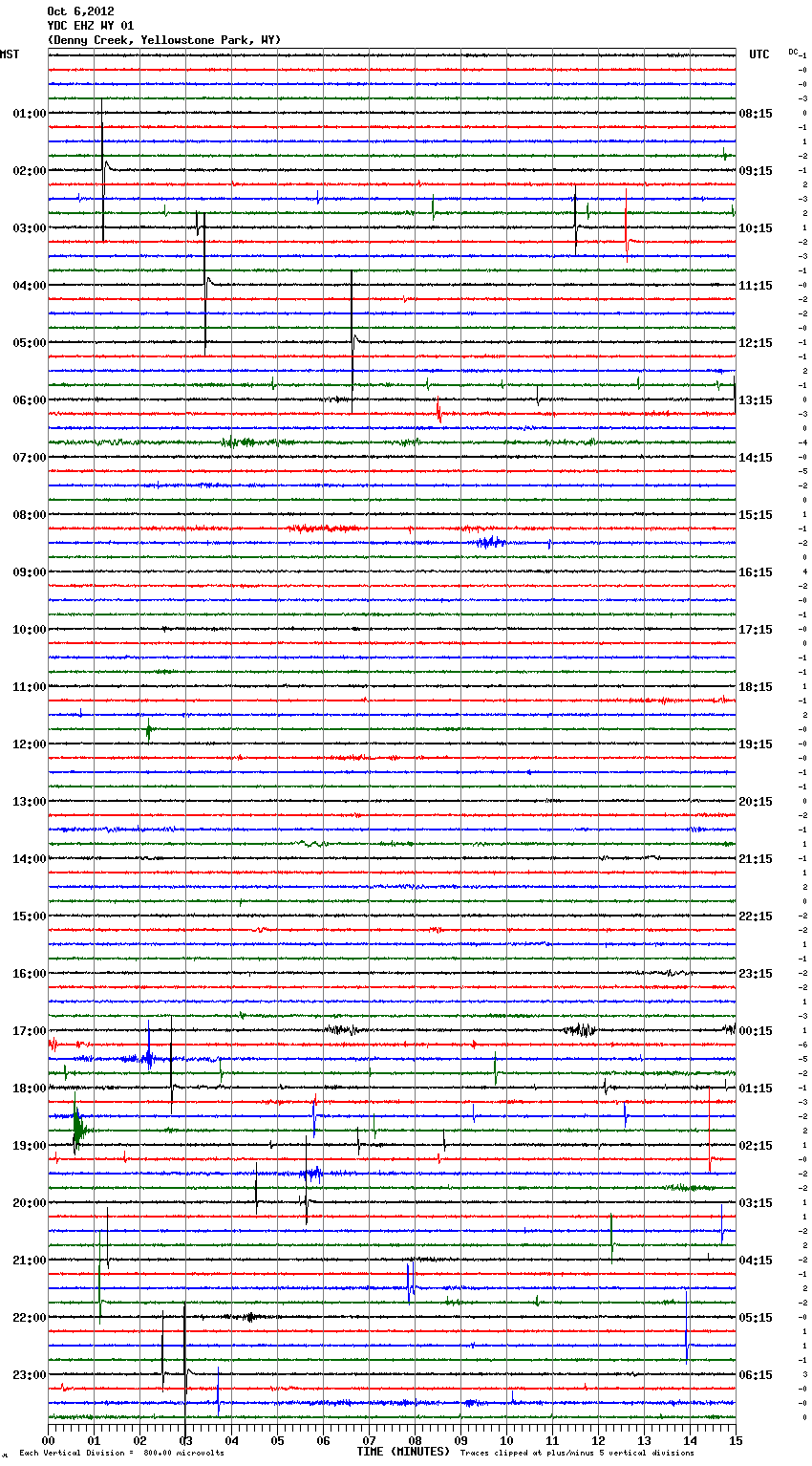Screen dimensions: 812x1466
Task: Click the "DC" column header
Action: [793, 52]
